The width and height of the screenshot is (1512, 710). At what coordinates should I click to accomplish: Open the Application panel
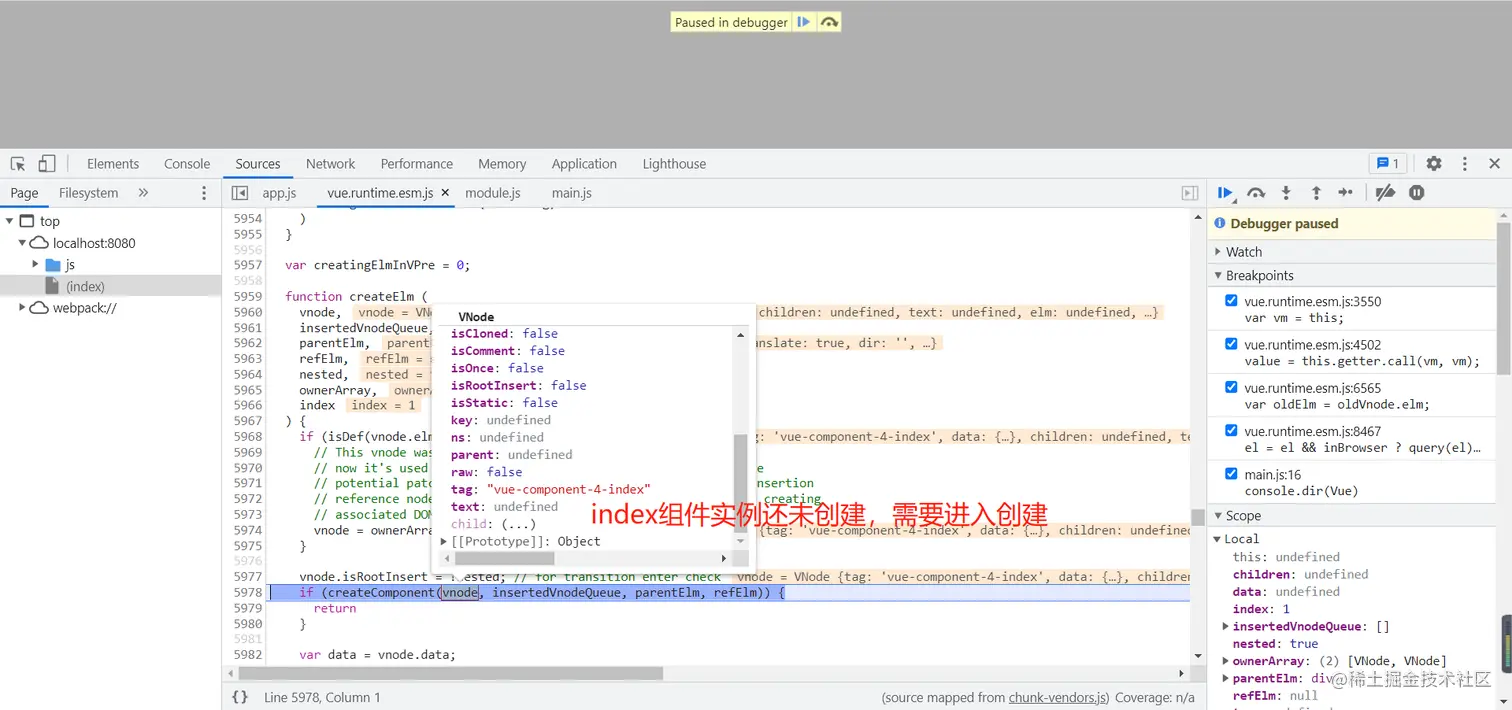coord(584,164)
